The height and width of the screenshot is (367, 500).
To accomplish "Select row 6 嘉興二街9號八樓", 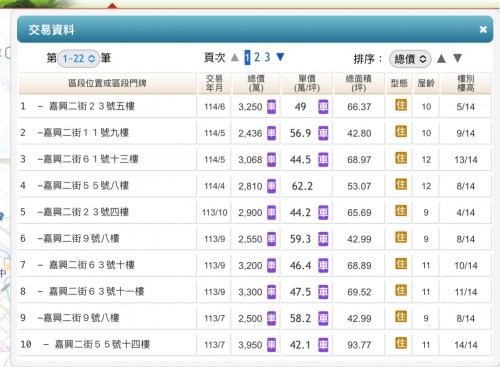I will [x=255, y=239].
